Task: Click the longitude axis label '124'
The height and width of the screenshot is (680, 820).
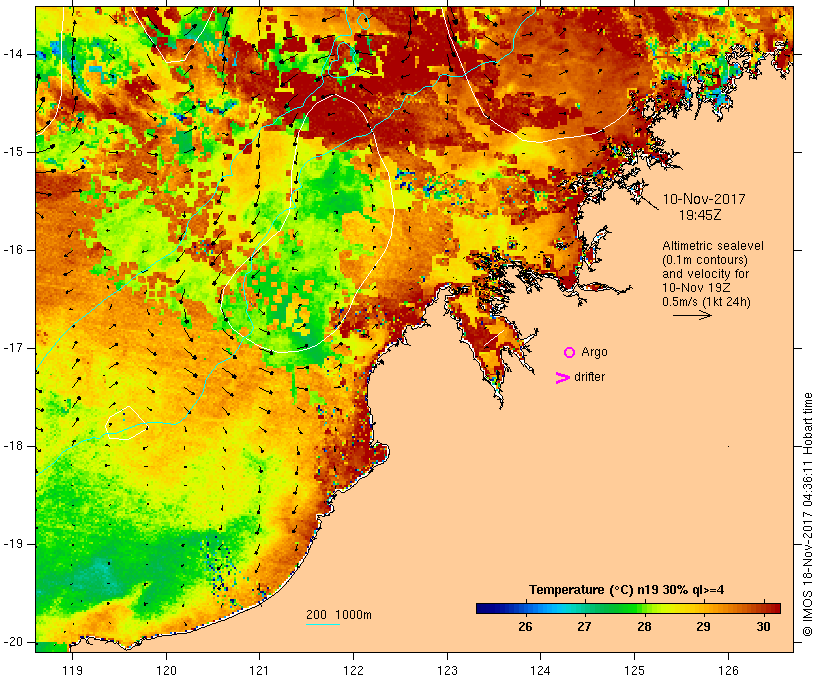Action: click(540, 671)
